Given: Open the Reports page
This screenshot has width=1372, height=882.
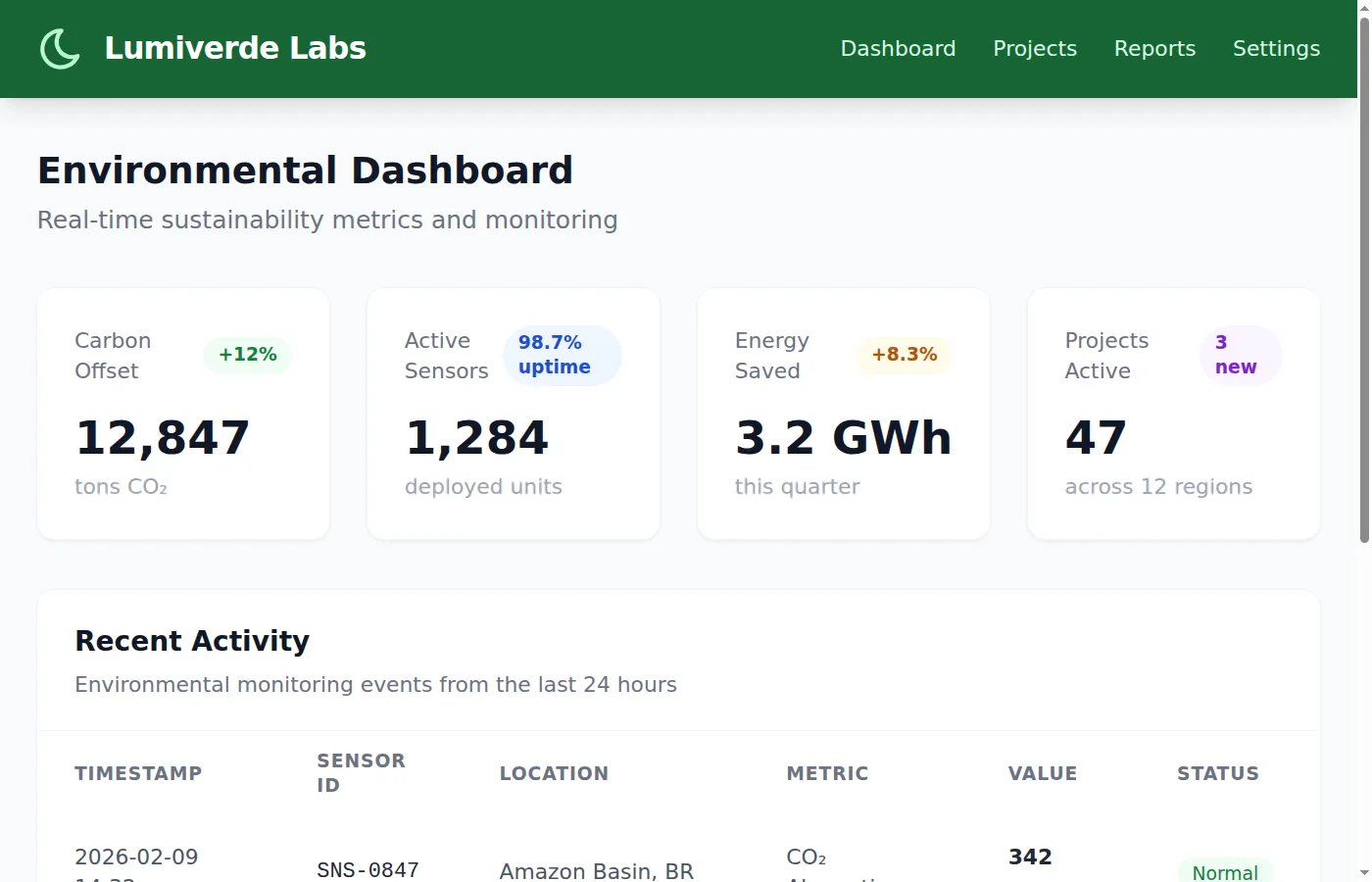Looking at the screenshot, I should tap(1154, 48).
